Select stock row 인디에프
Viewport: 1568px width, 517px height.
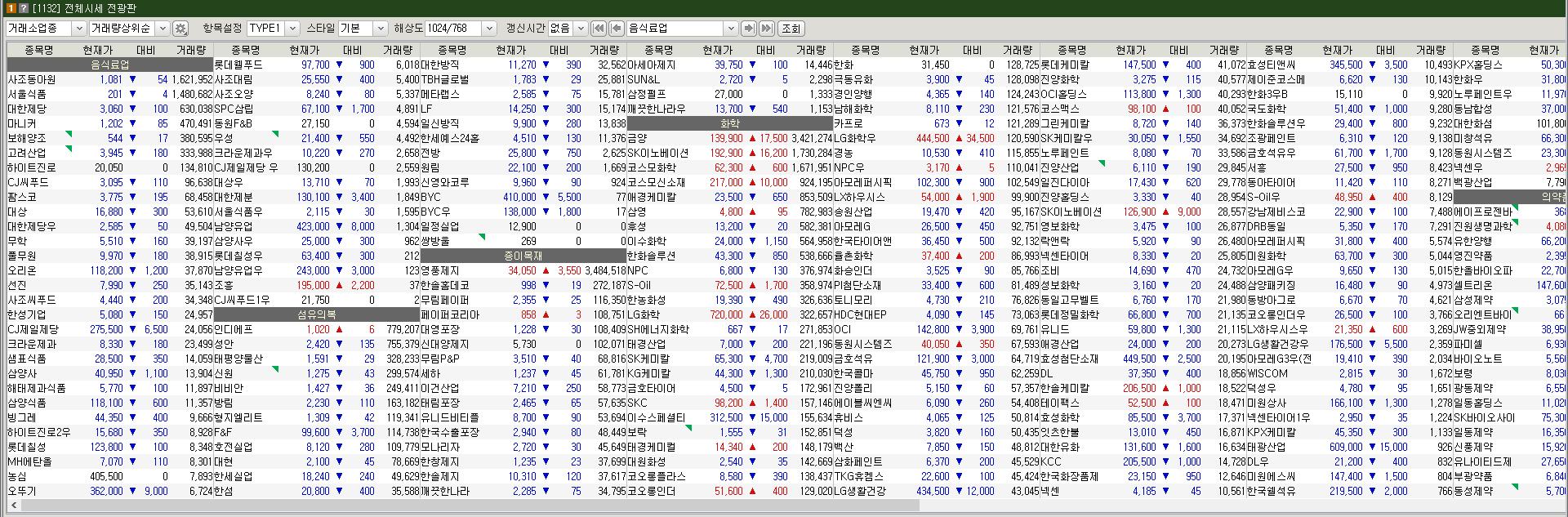(x=317, y=329)
